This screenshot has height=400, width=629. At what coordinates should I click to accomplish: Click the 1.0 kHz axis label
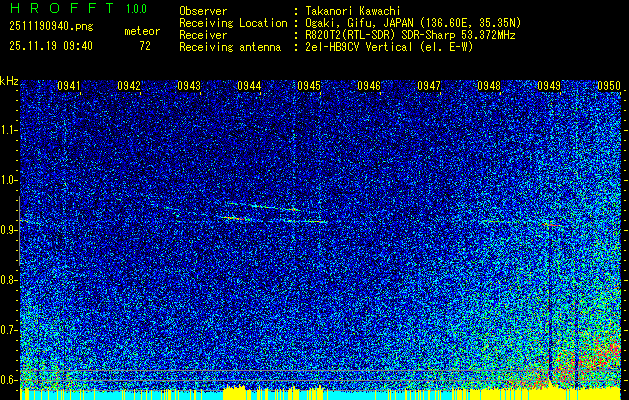8,180
